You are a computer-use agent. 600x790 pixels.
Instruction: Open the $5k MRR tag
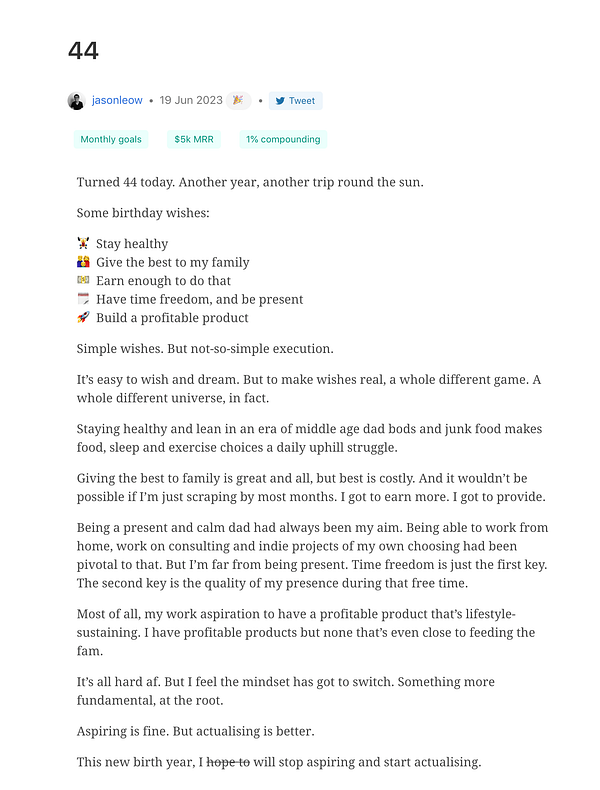pos(194,140)
